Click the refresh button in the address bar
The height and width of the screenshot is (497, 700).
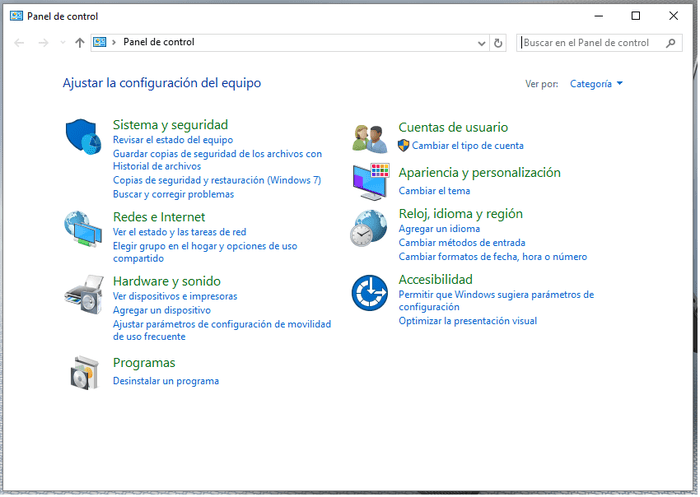point(498,43)
